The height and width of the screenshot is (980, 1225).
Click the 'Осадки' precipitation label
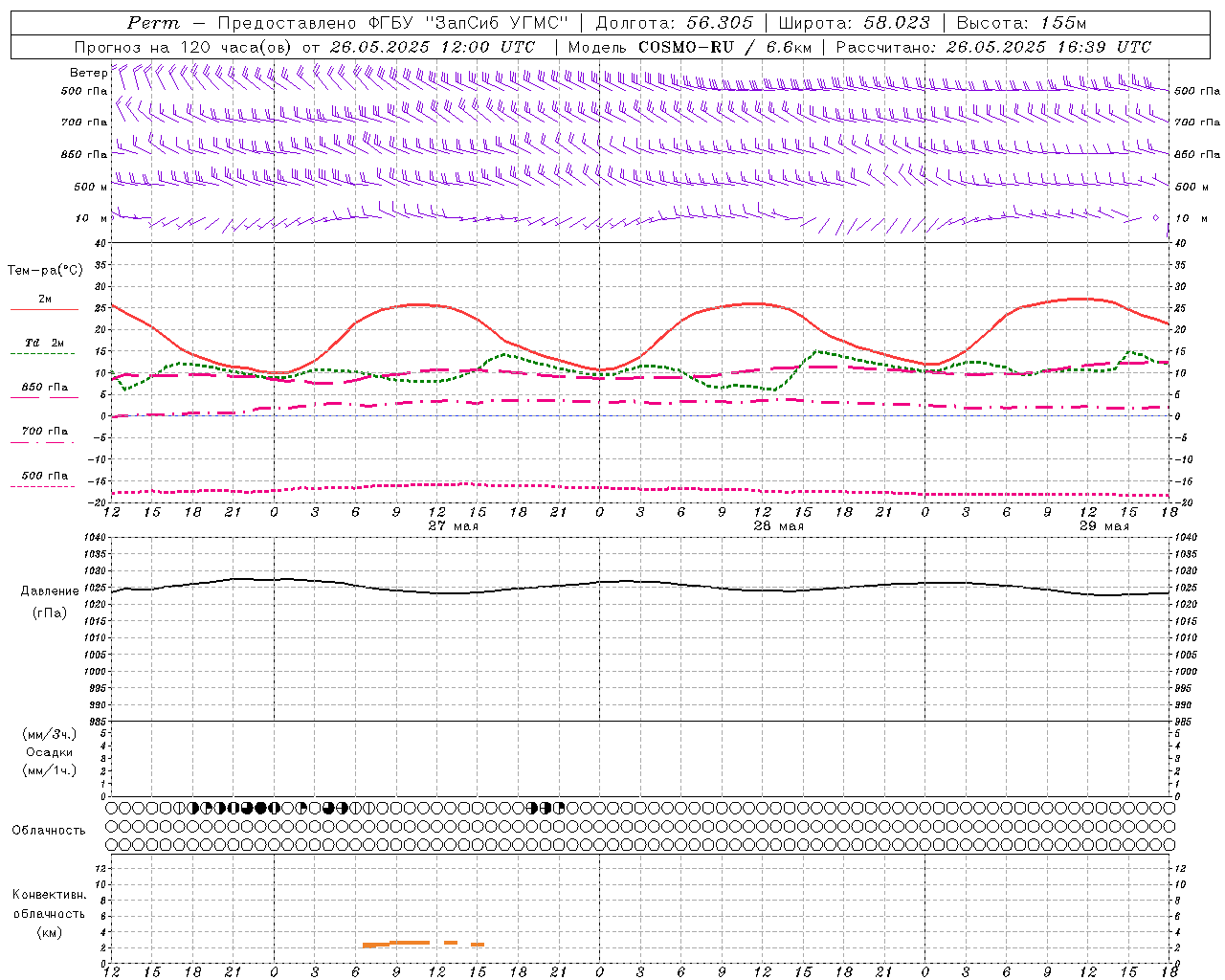pyautogui.click(x=50, y=752)
